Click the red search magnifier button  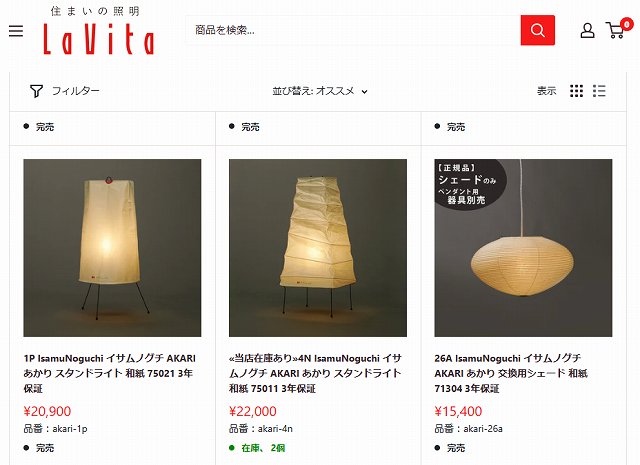tap(537, 30)
